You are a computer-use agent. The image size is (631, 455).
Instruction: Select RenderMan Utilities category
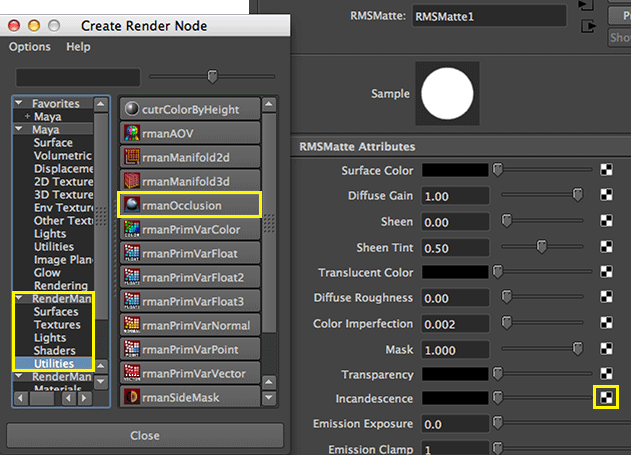click(54, 364)
